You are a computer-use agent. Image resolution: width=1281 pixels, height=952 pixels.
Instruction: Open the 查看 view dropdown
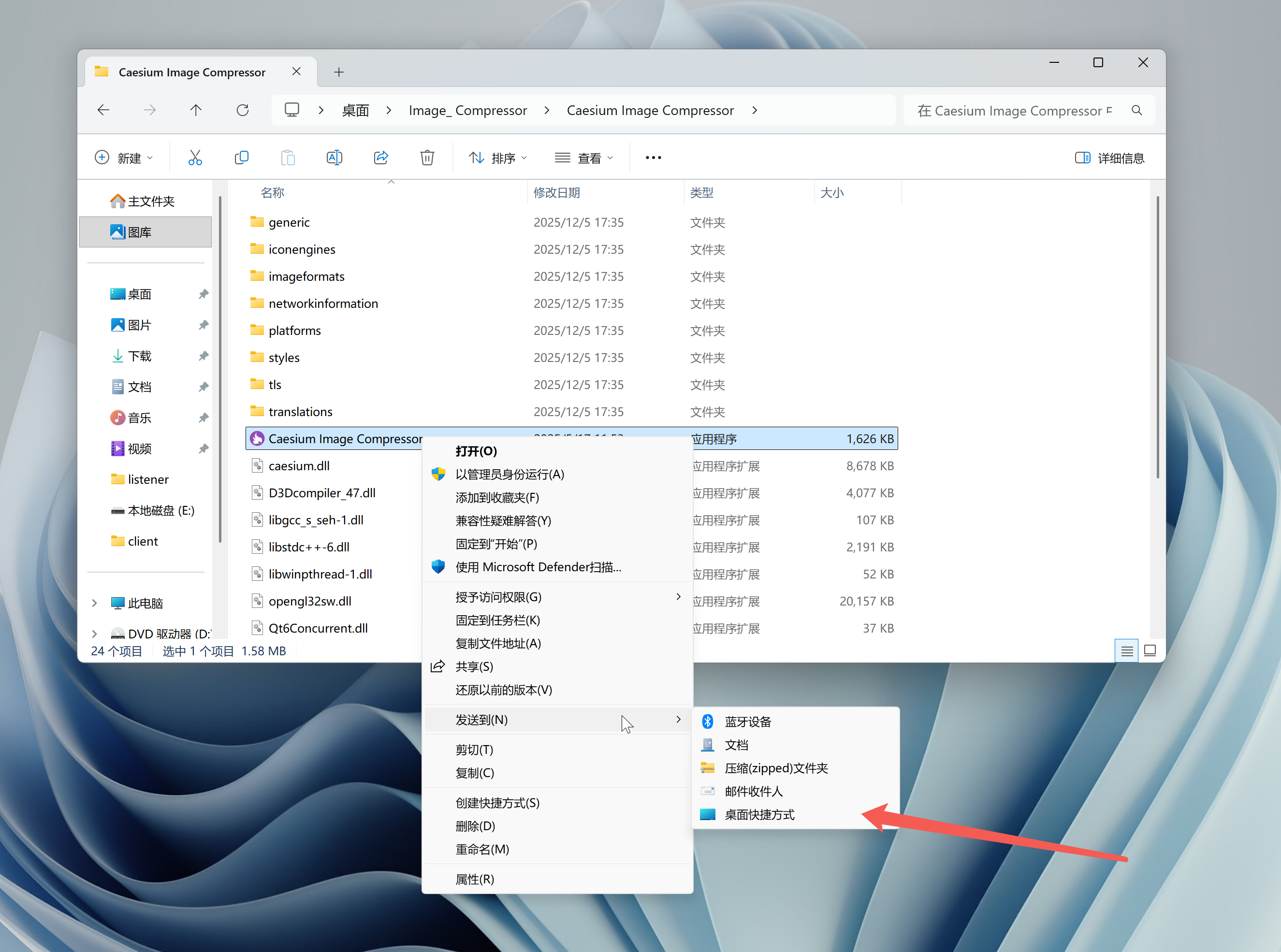(x=583, y=158)
